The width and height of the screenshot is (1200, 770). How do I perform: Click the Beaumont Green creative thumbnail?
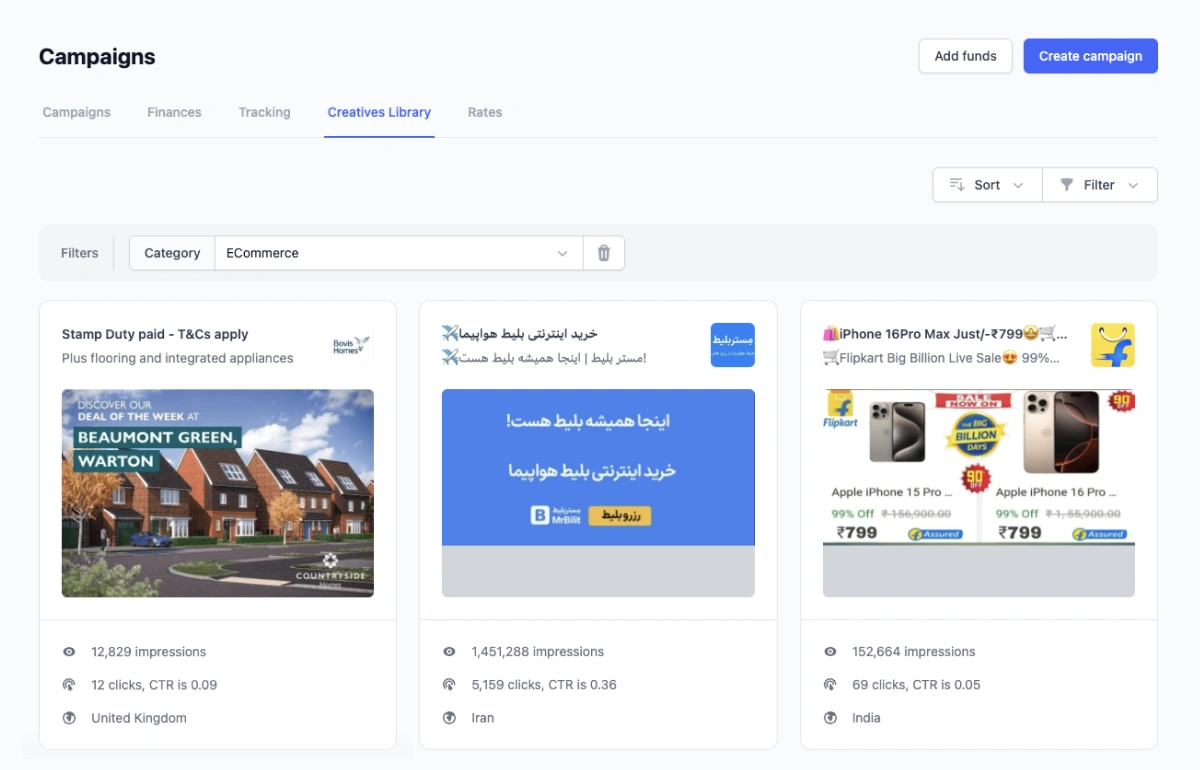pos(217,493)
